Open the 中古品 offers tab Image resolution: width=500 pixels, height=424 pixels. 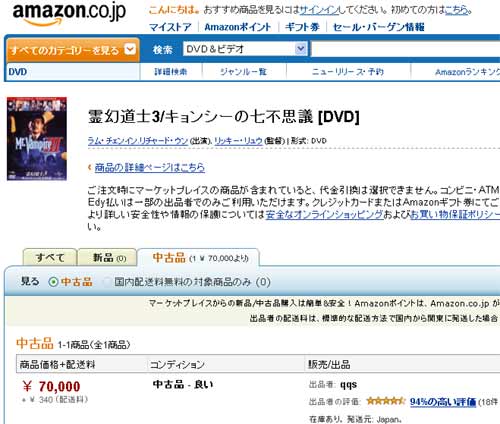click(199, 258)
